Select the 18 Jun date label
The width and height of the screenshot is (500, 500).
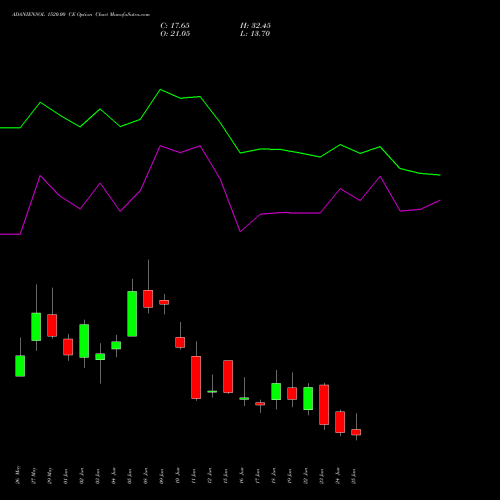[x=274, y=476]
